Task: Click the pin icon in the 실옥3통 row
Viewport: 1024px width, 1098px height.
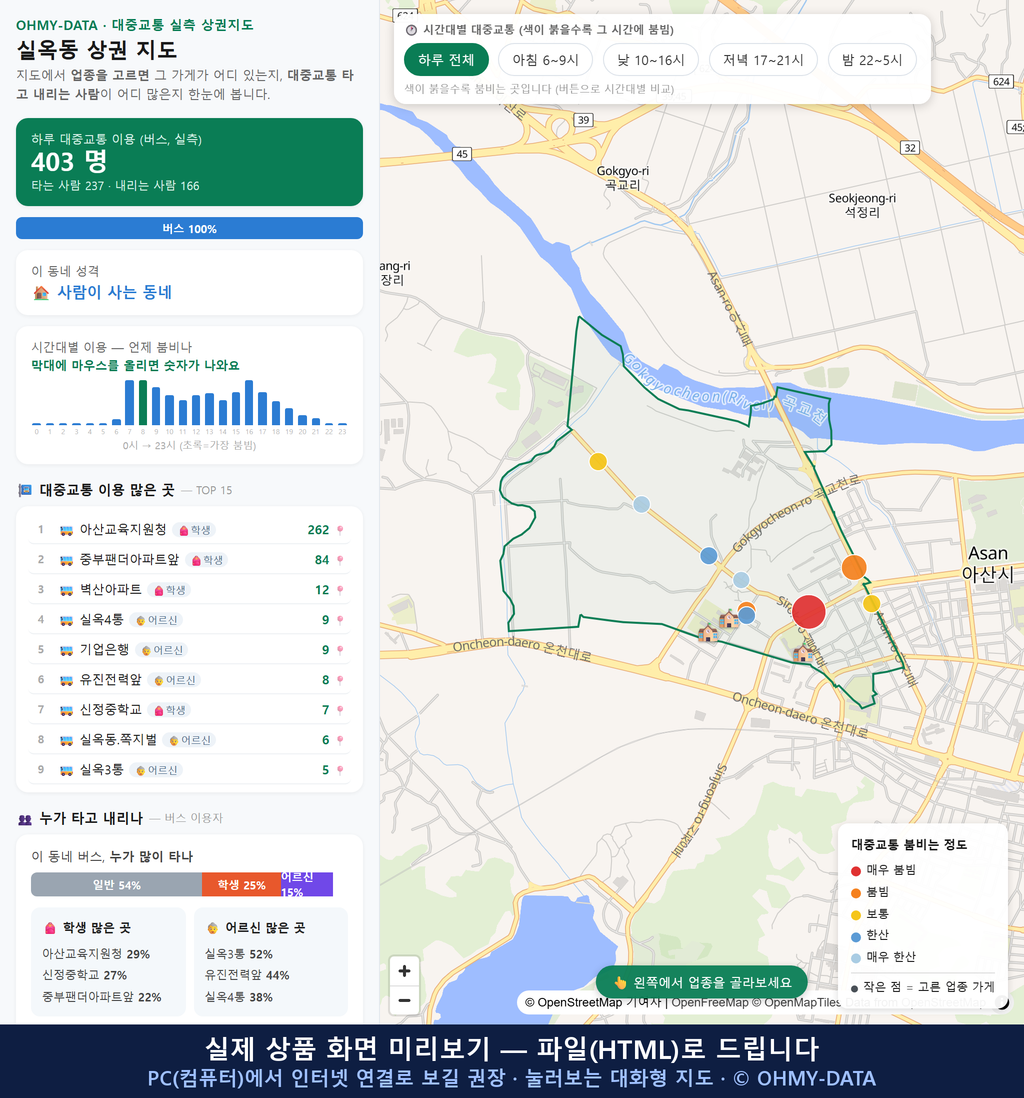Action: pos(340,770)
